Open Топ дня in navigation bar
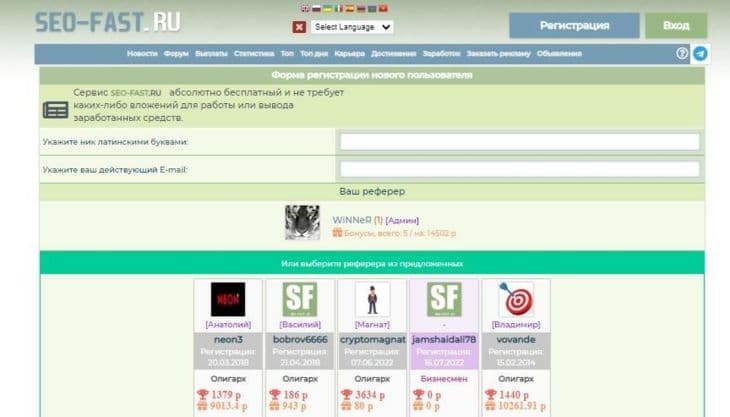The image size is (730, 417). coord(314,54)
